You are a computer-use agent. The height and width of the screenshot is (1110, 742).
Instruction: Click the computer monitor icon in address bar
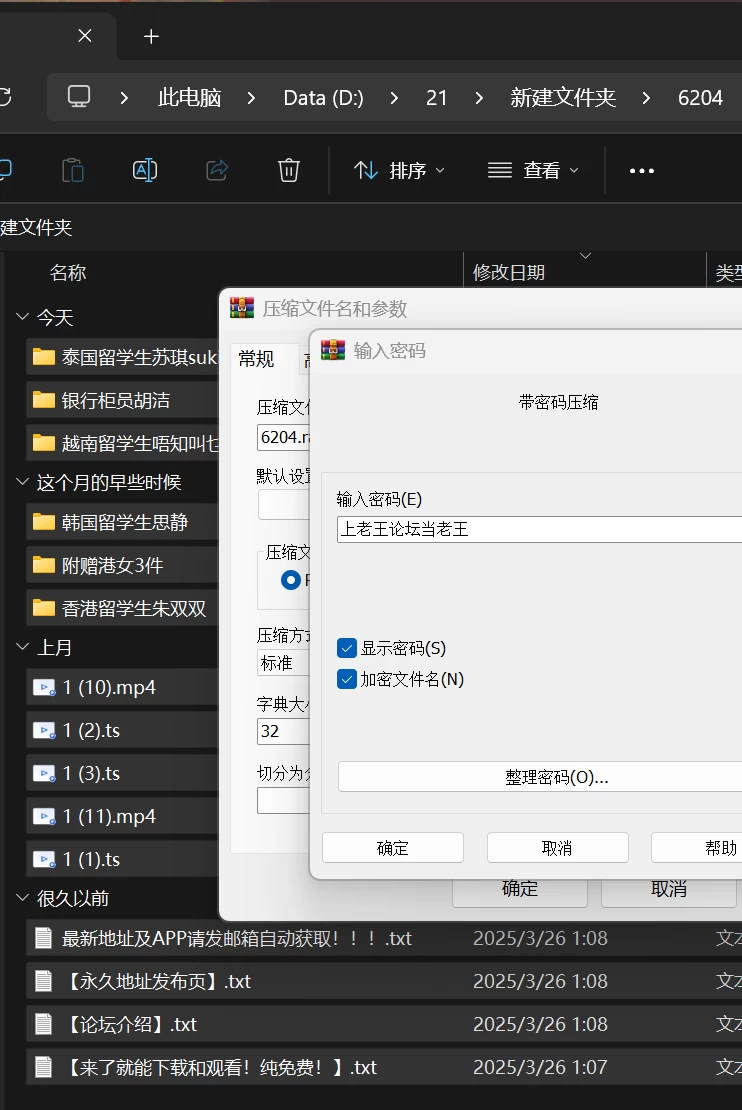79,96
